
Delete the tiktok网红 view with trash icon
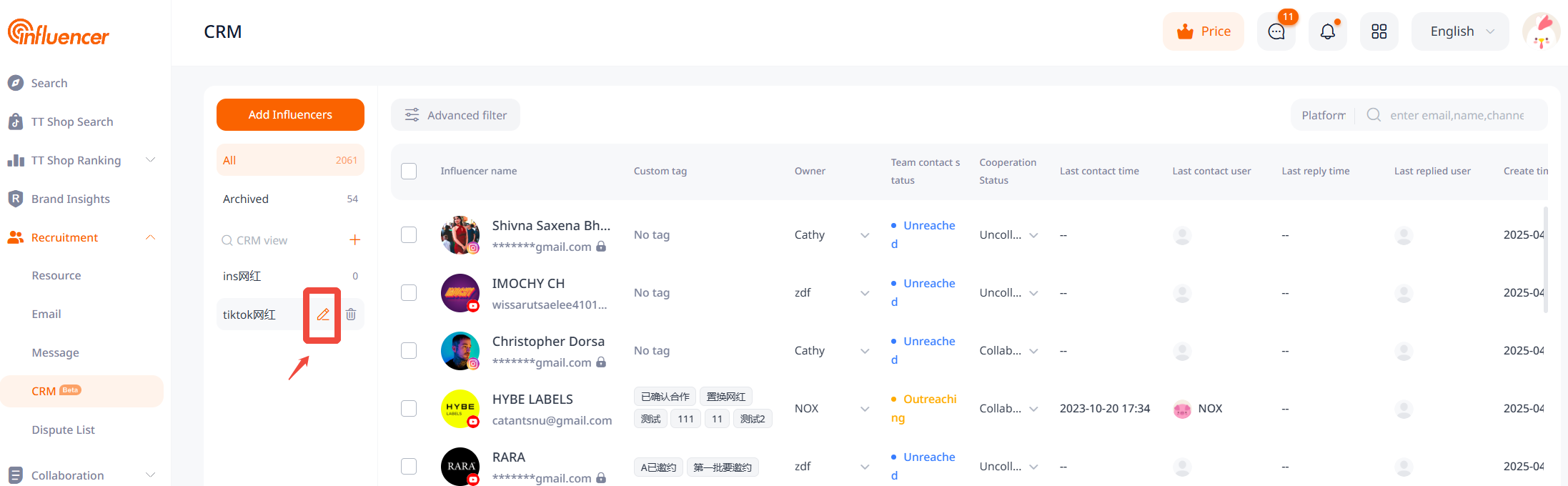(x=351, y=314)
